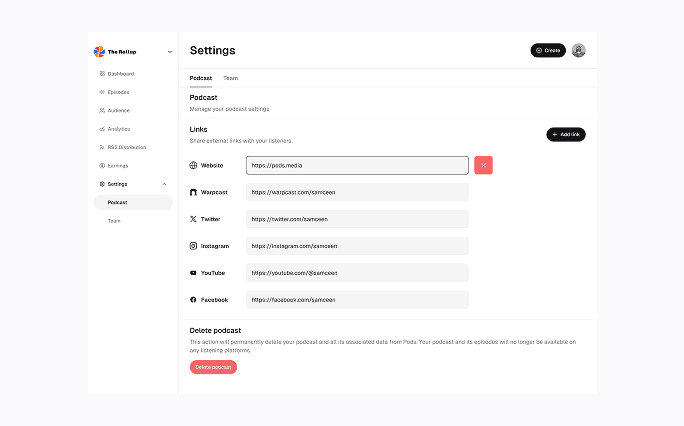
Task: Click the Instagram icon
Action: 193,246
